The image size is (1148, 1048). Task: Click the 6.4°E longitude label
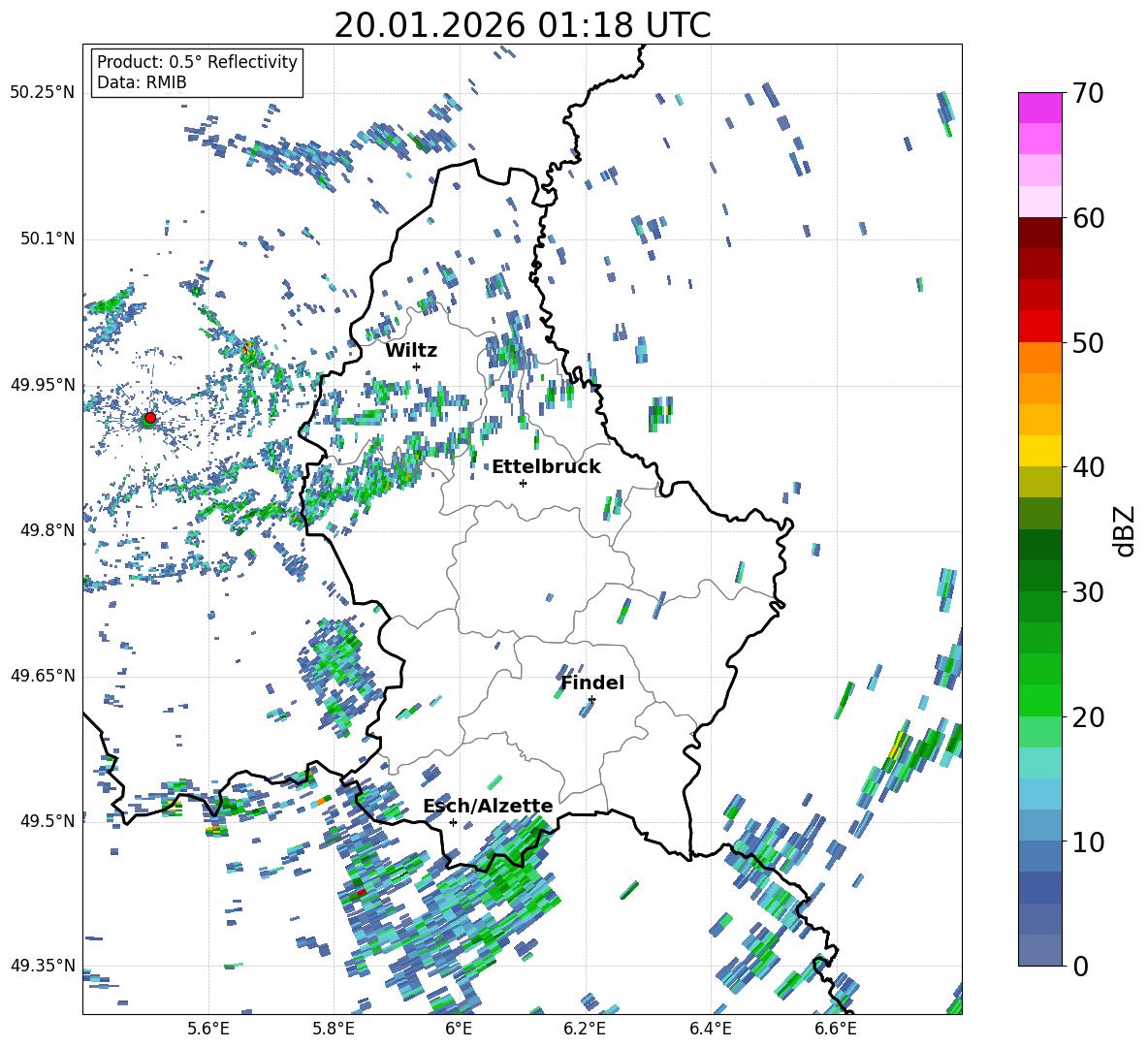click(710, 1029)
